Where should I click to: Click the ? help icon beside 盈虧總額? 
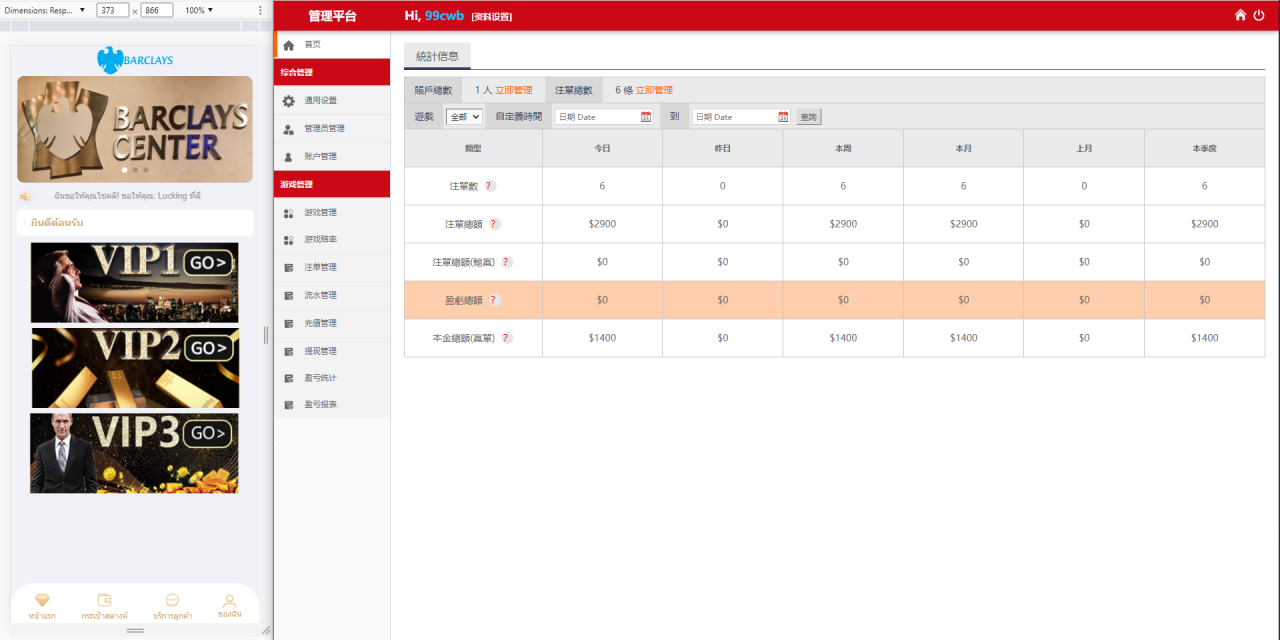coord(493,300)
